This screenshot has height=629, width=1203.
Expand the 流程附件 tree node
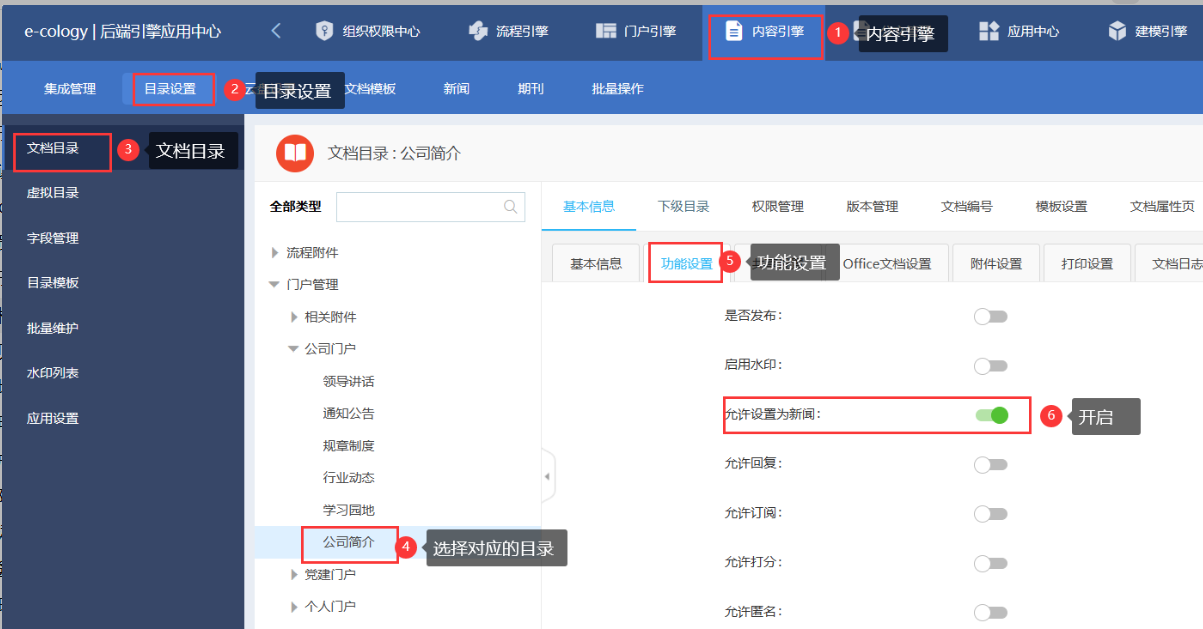click(x=277, y=253)
